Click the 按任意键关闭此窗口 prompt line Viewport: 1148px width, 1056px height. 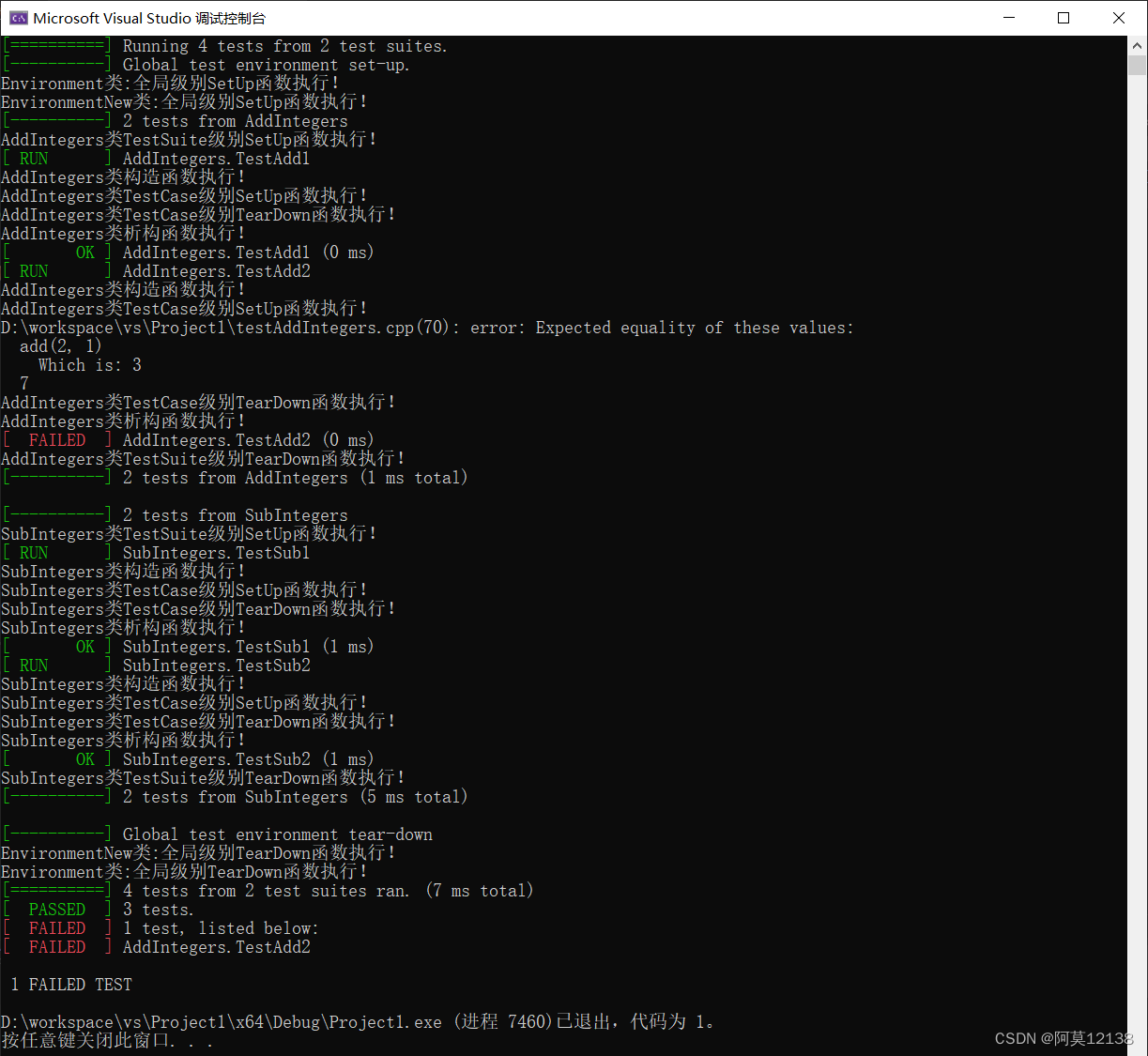[103, 1041]
